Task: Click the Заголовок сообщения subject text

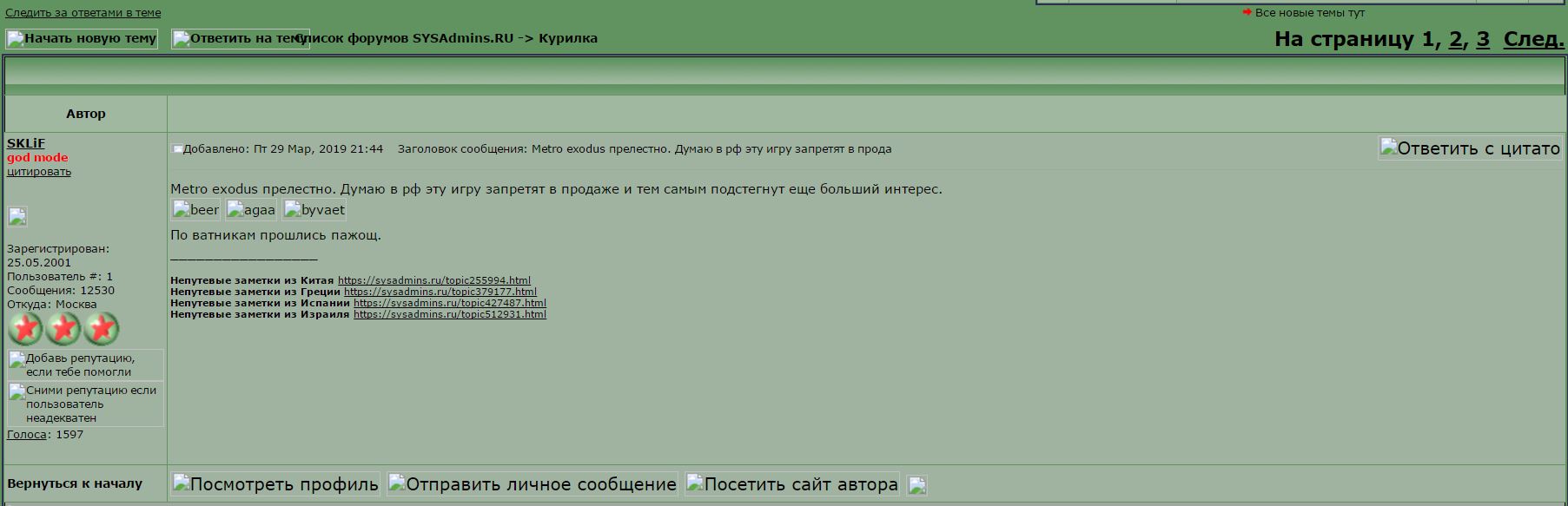Action: pos(645,149)
